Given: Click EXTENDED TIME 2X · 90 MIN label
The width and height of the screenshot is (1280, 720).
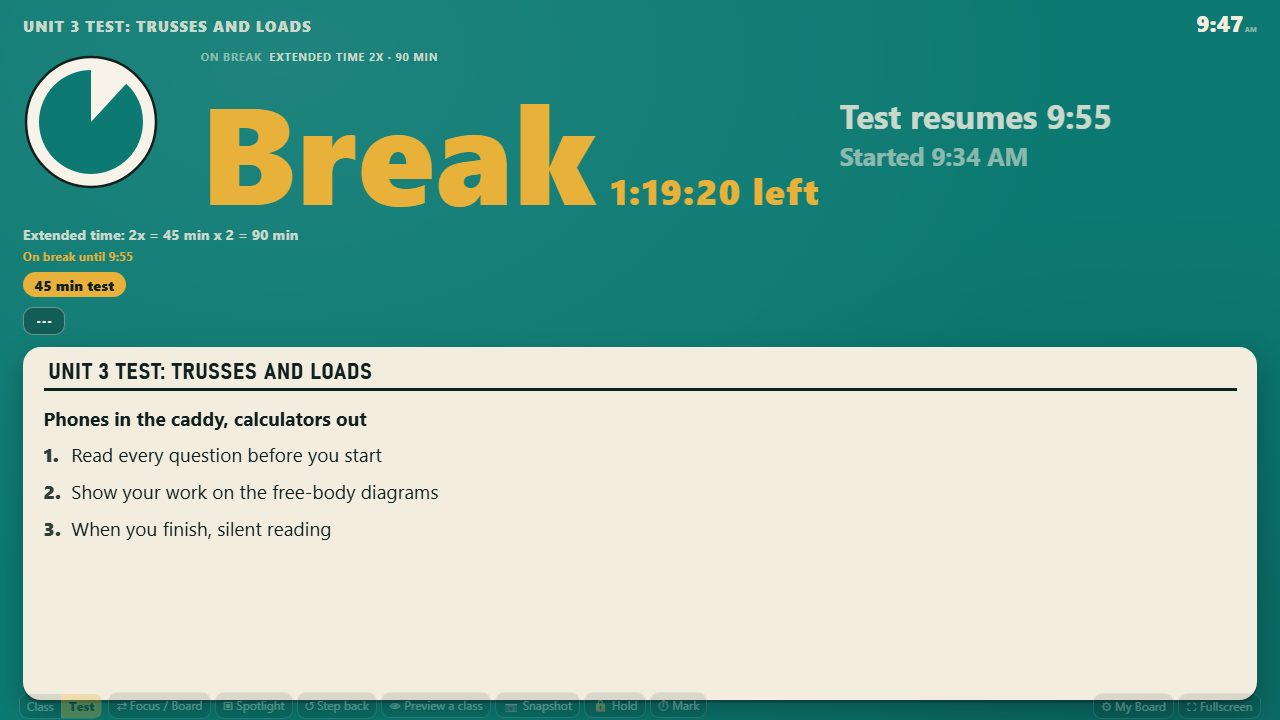Looking at the screenshot, I should tap(353, 57).
